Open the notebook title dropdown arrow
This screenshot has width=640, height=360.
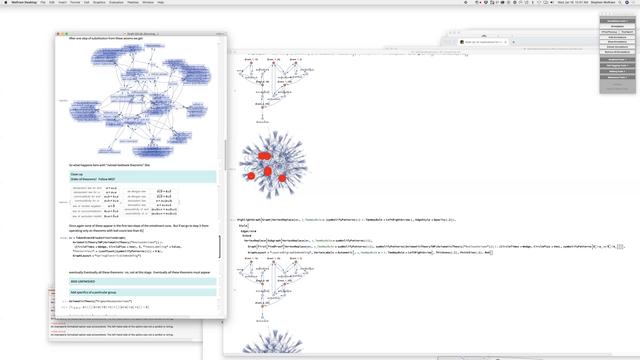coord(158,34)
